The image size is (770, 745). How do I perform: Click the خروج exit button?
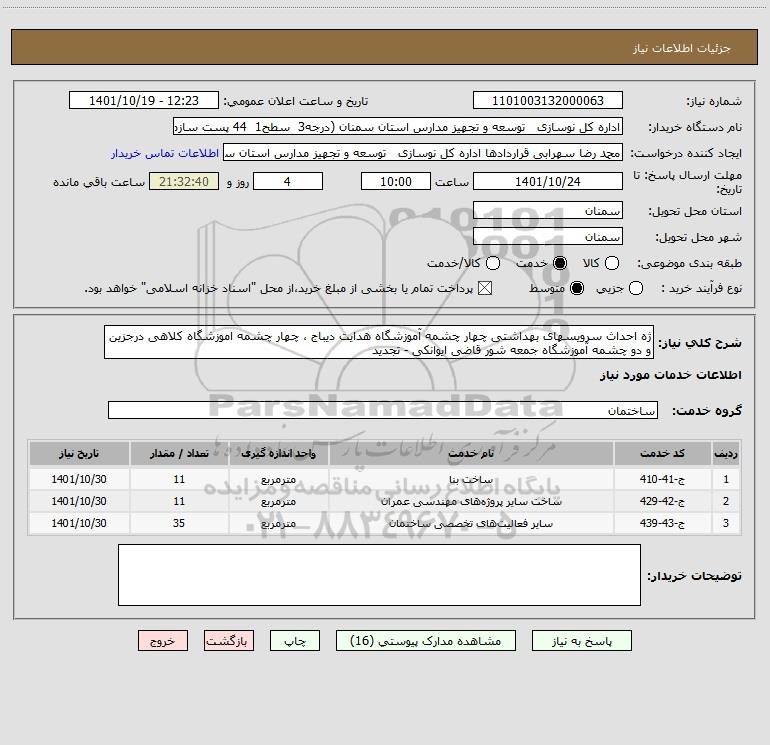click(163, 641)
